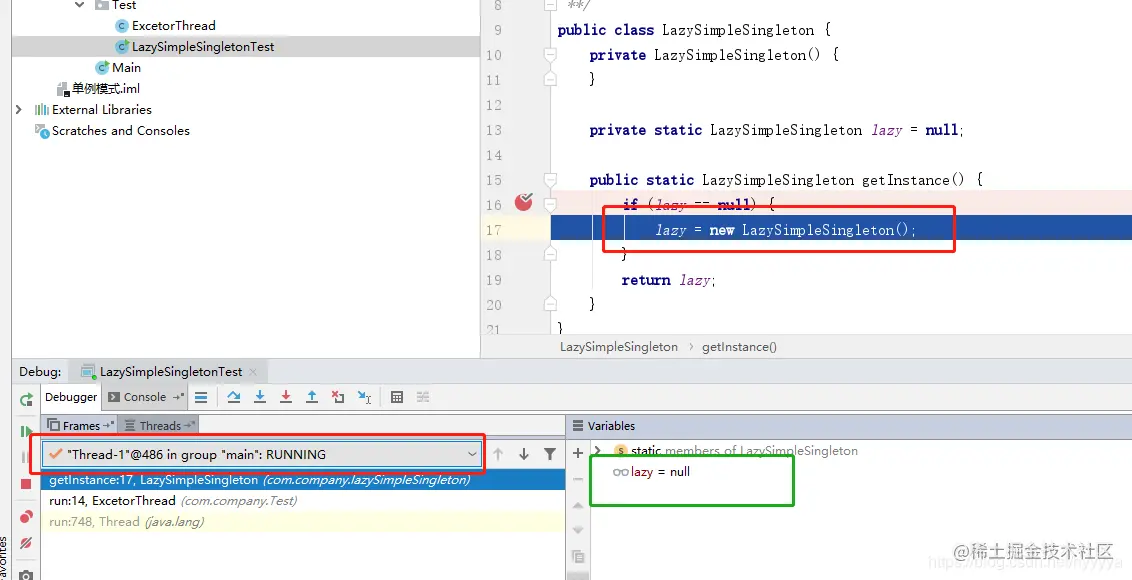The image size is (1132, 580).
Task: Select frame run:748, Thread
Action: tap(302, 521)
